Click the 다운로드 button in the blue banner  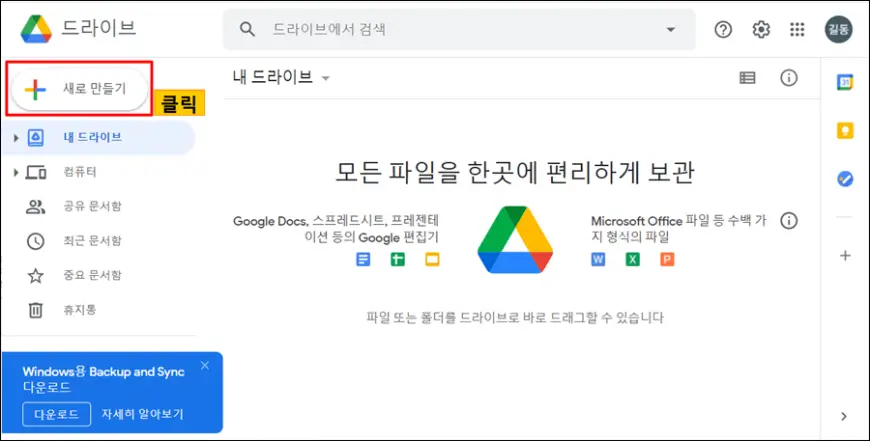pos(54,414)
